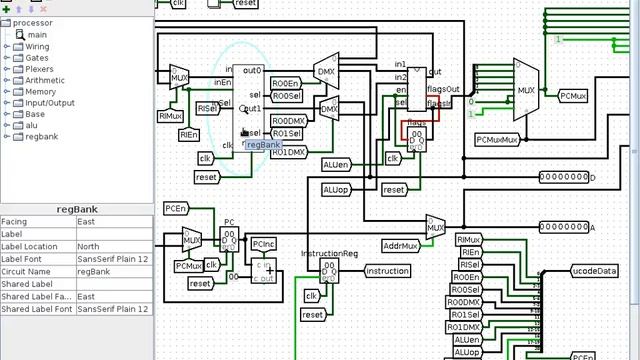Viewport: 640px width, 360px height.
Task: Click the ALUop tunnel left of the ALU
Action: coord(336,190)
